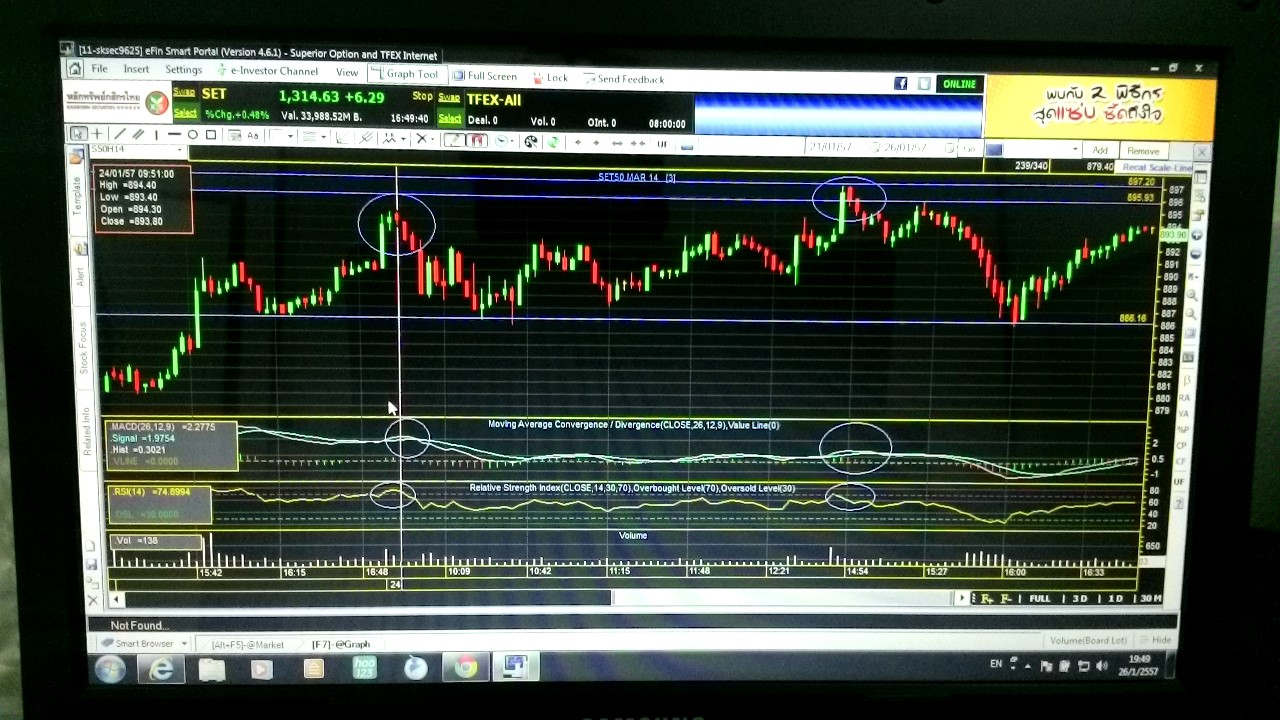Click the green refresh chart icon
1280x720 pixels.
[551, 142]
